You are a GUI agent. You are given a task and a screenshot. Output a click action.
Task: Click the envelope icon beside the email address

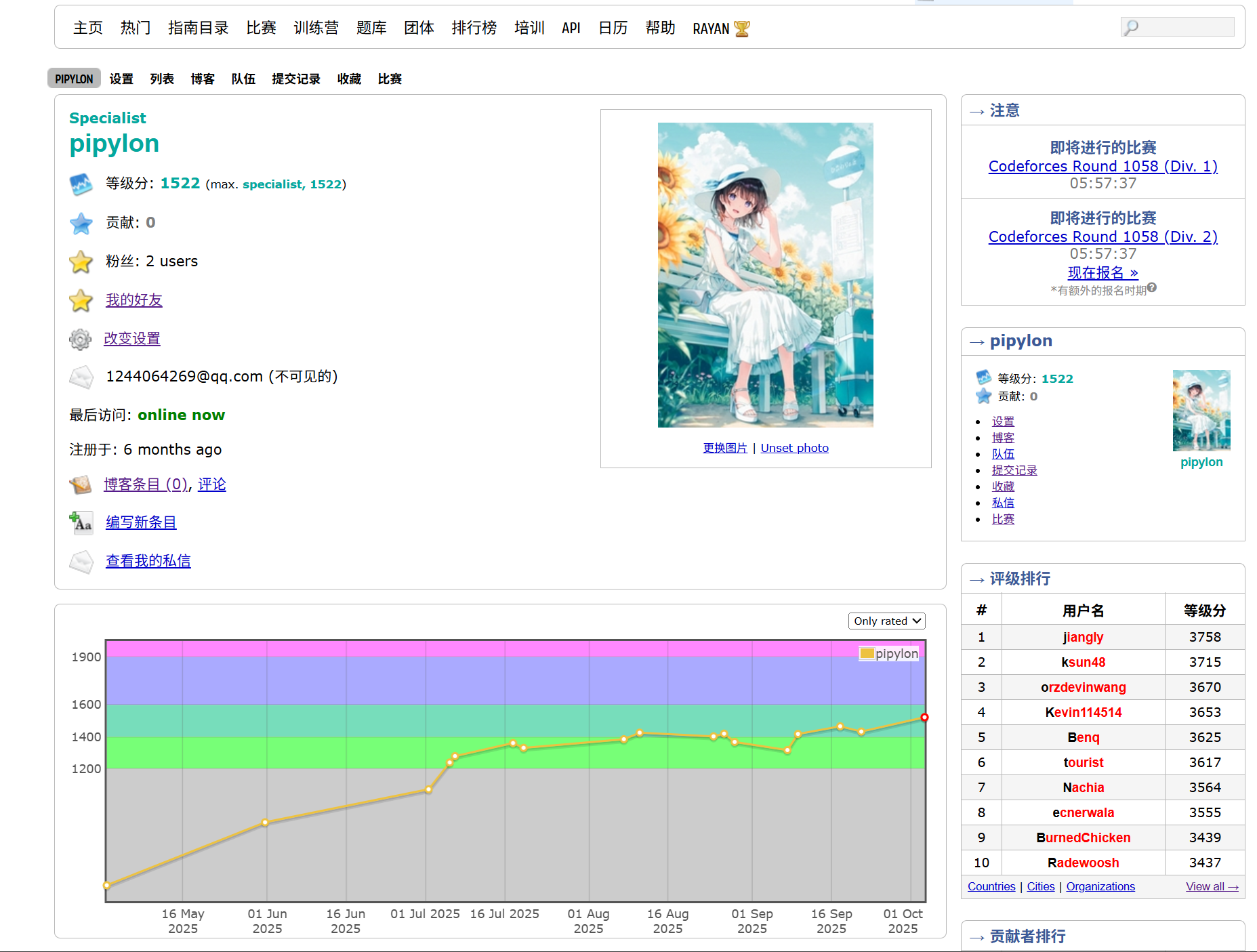pyautogui.click(x=81, y=377)
